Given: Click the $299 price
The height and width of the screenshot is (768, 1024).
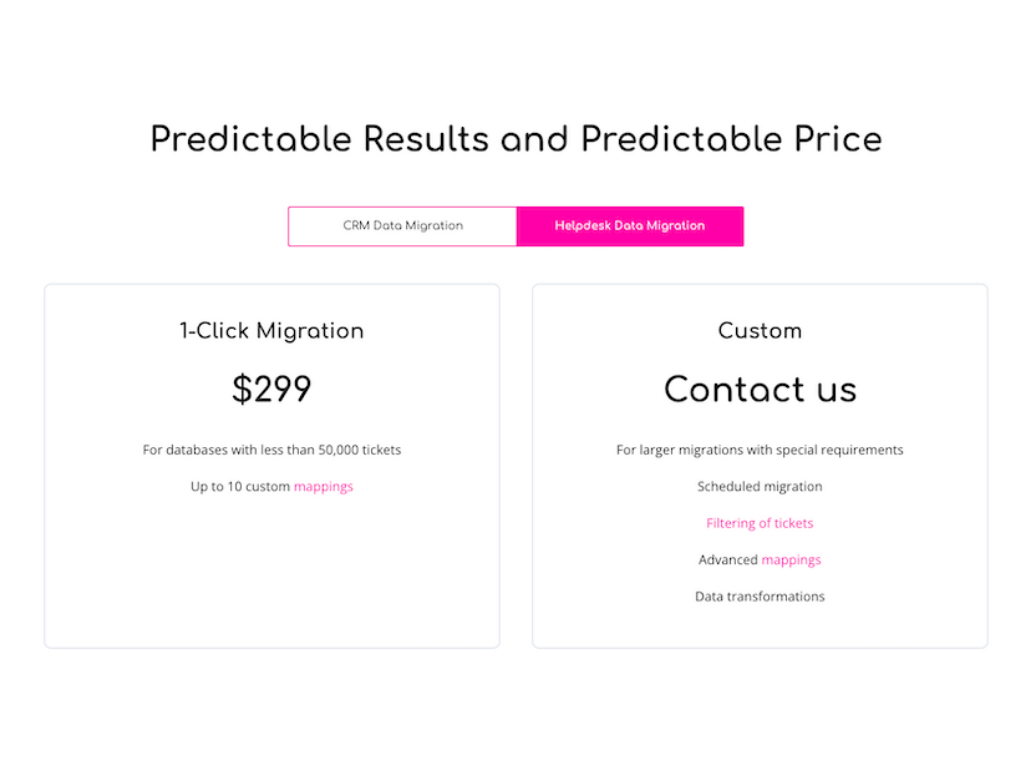Looking at the screenshot, I should (x=272, y=390).
